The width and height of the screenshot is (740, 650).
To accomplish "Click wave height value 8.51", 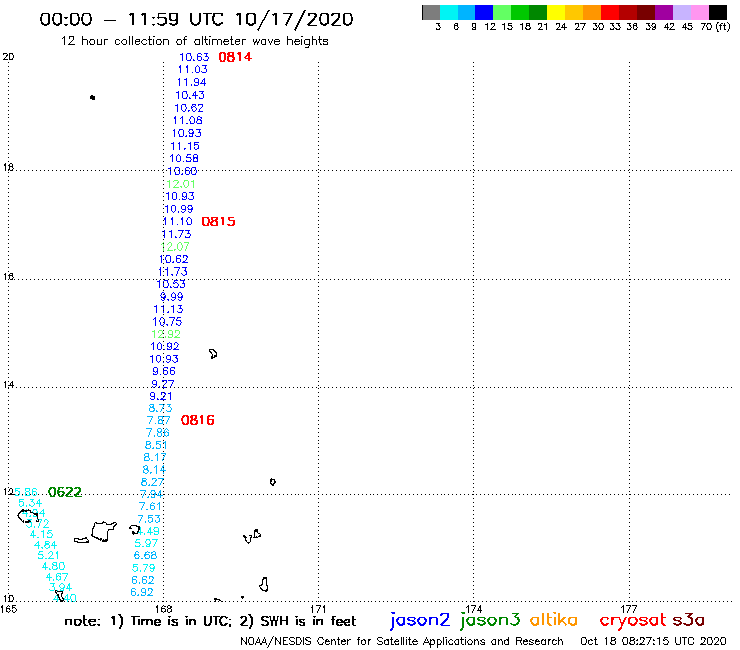I will pyautogui.click(x=156, y=445).
